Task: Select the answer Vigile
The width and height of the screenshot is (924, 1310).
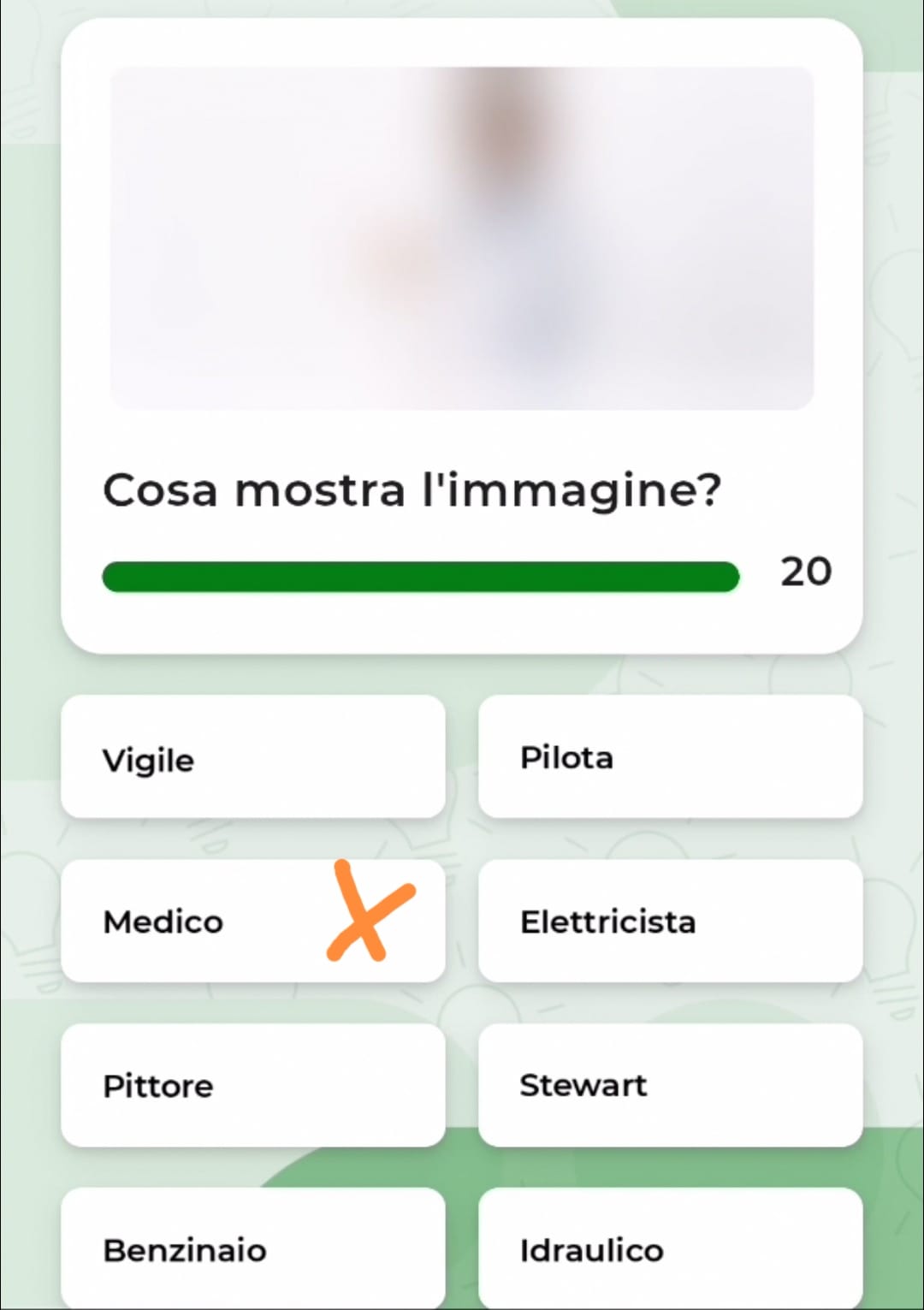Action: (x=253, y=756)
